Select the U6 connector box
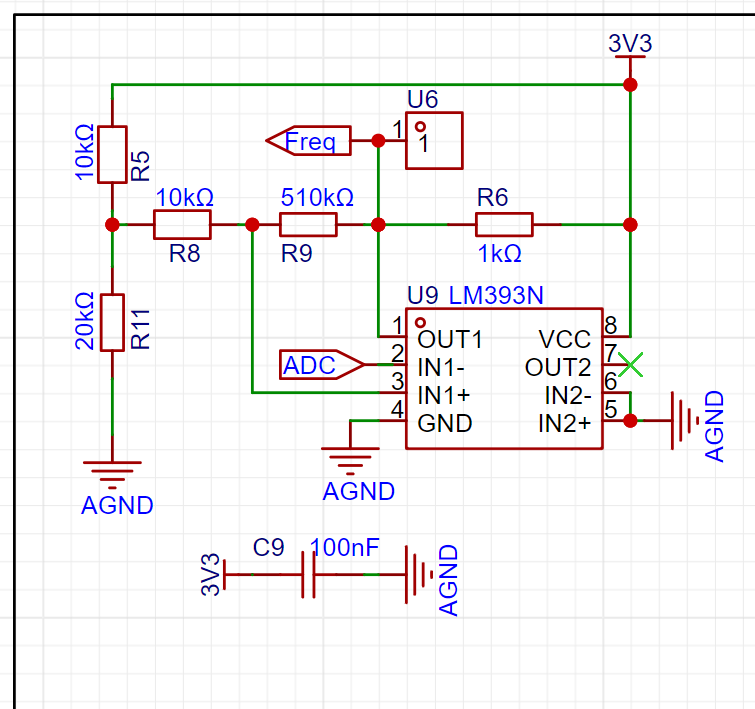The image size is (755, 709). tap(434, 141)
